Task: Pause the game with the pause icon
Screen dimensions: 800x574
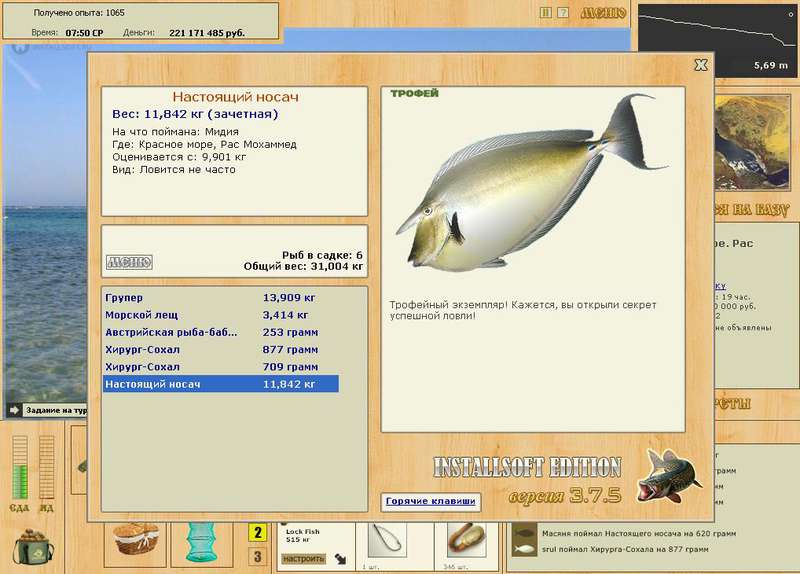Action: click(545, 13)
